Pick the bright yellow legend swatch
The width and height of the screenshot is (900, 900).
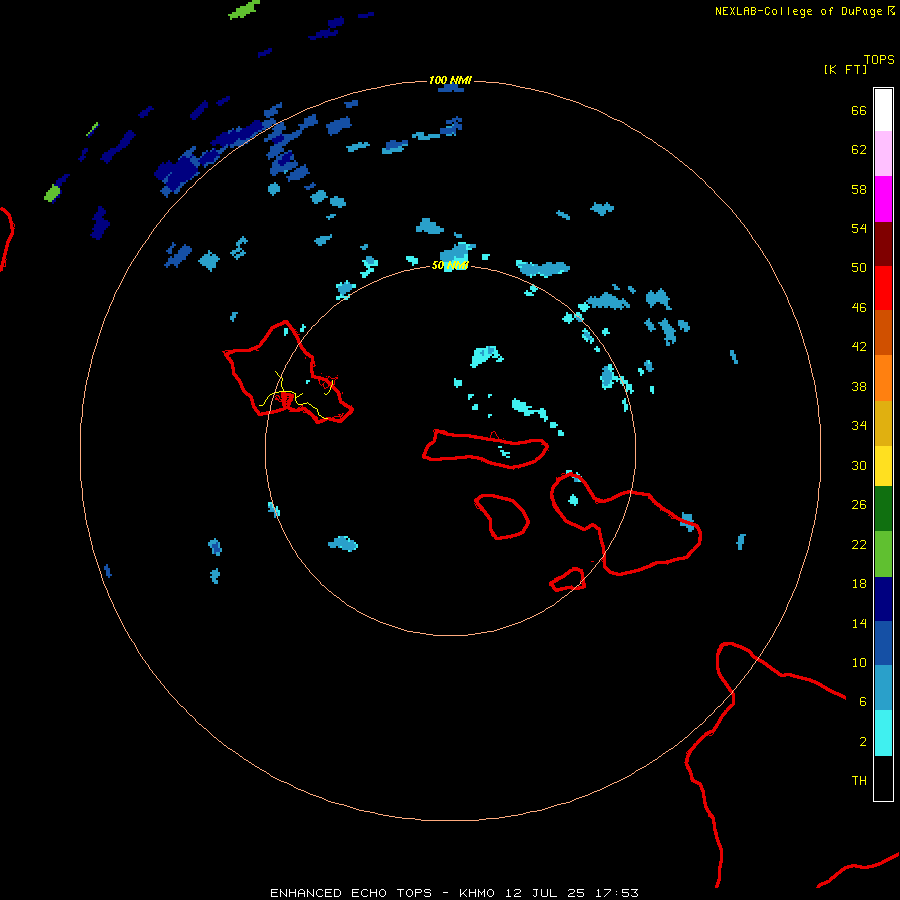(883, 466)
